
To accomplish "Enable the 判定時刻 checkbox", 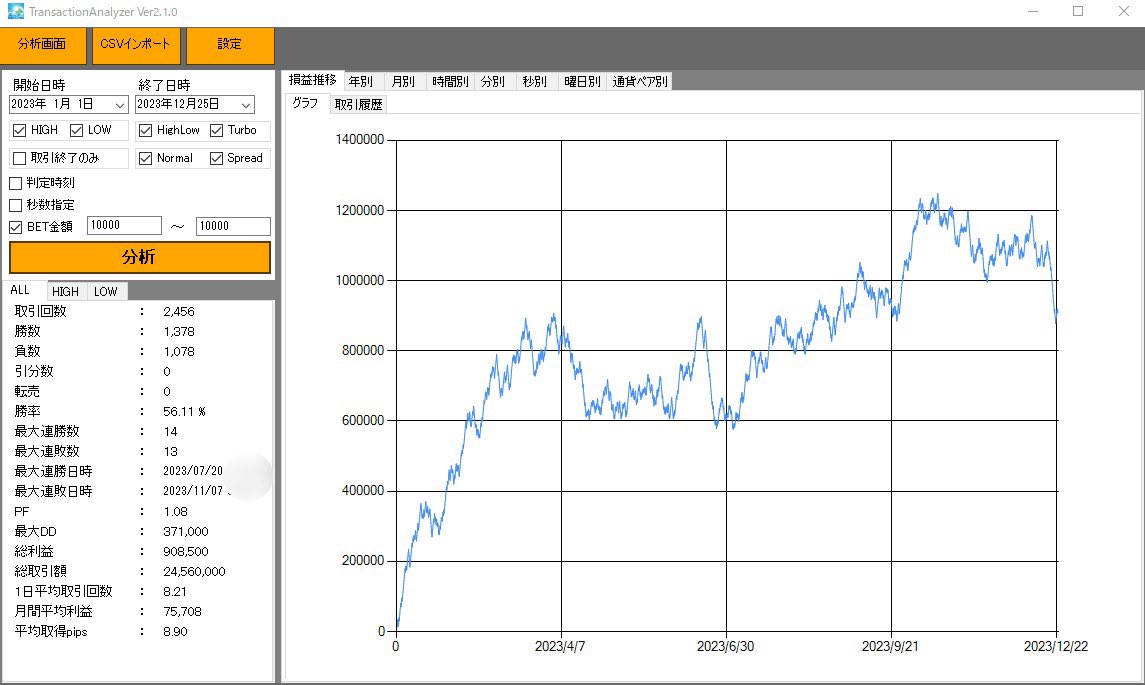I will [15, 183].
